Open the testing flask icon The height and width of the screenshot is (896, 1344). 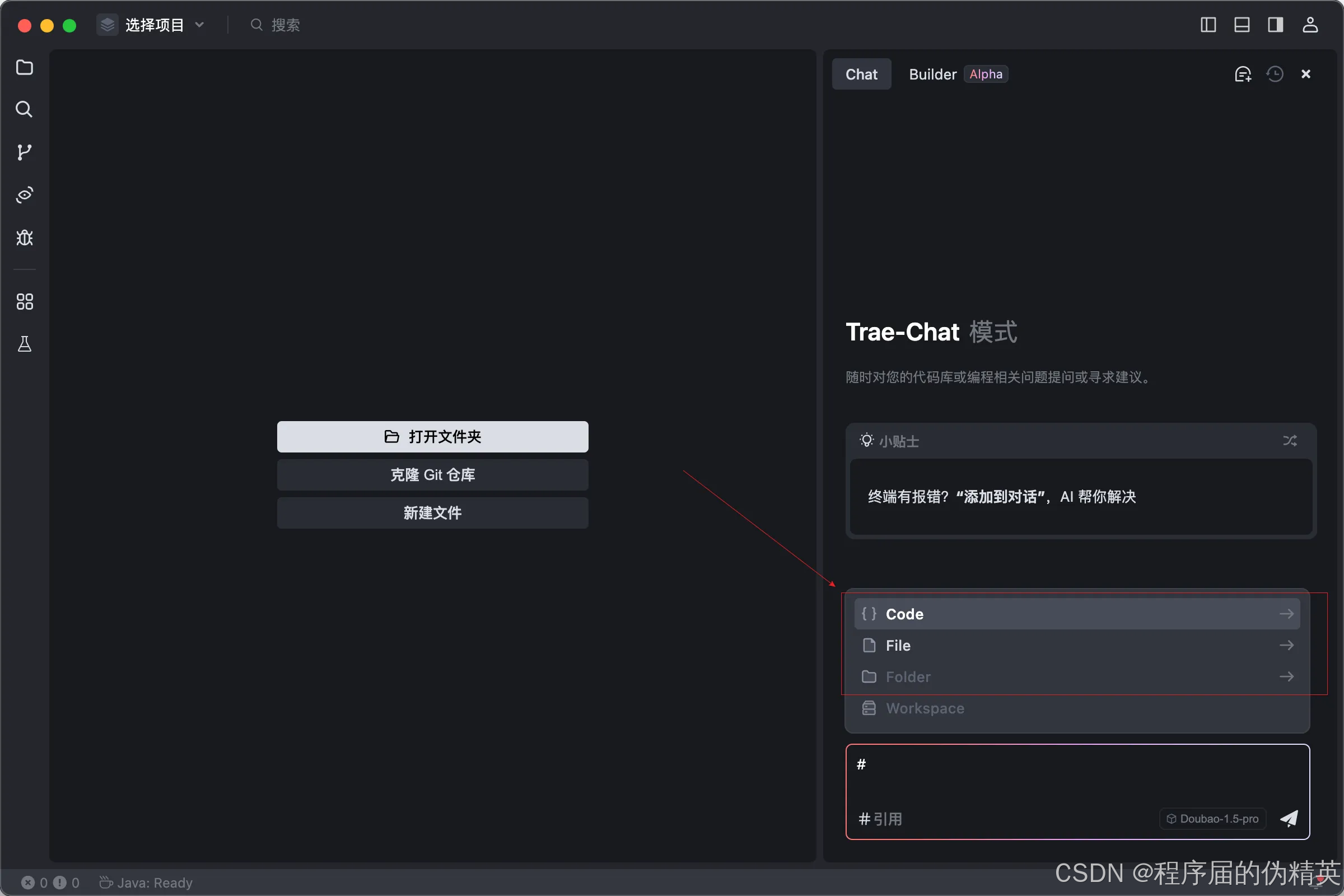(24, 344)
